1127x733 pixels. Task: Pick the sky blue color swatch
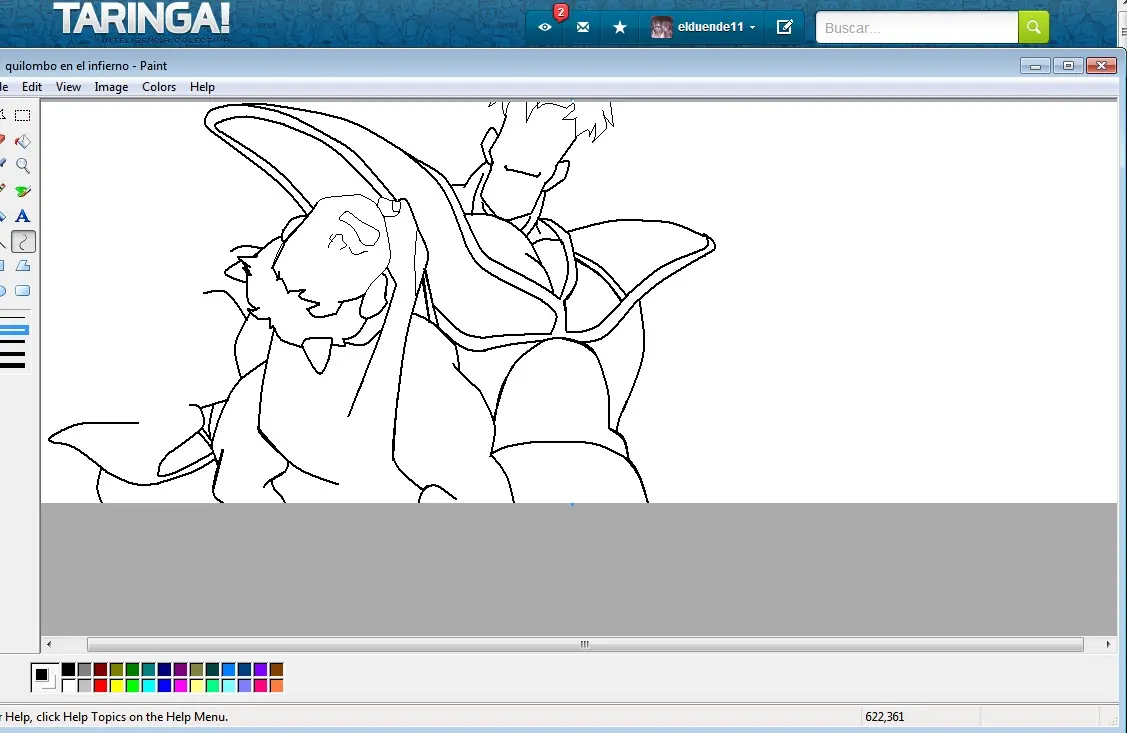[x=229, y=670]
